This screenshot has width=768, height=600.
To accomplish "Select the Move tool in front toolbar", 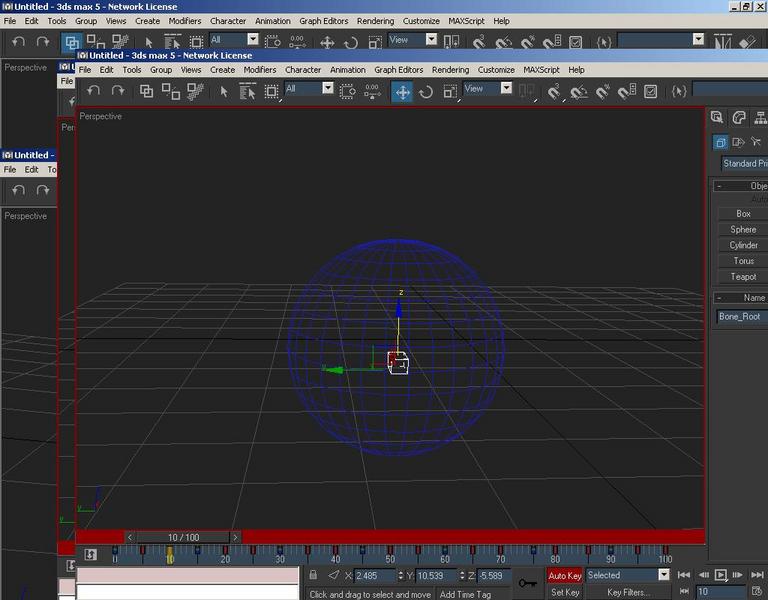I will point(402,92).
